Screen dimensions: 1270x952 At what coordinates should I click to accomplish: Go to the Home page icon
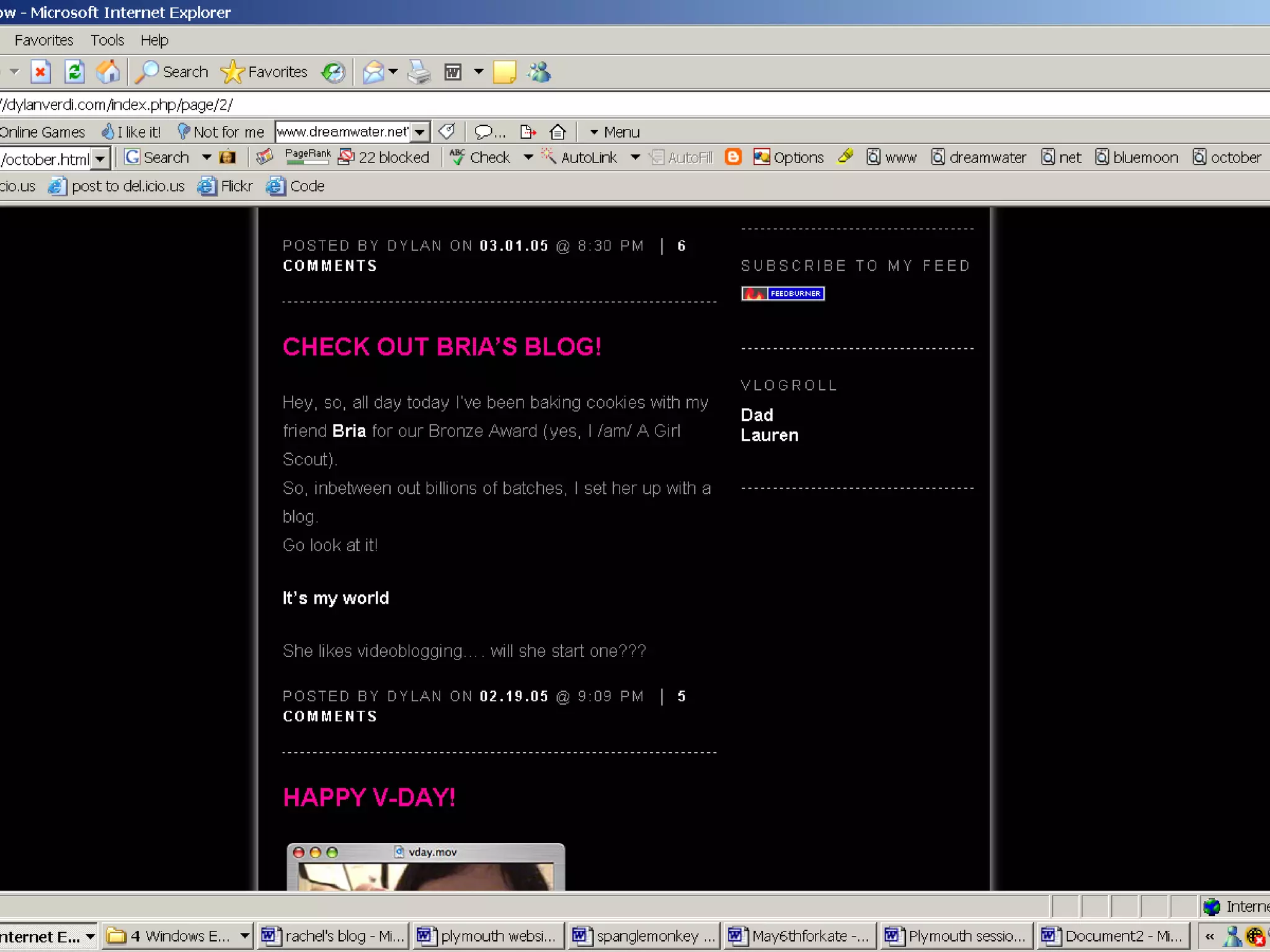tap(108, 72)
